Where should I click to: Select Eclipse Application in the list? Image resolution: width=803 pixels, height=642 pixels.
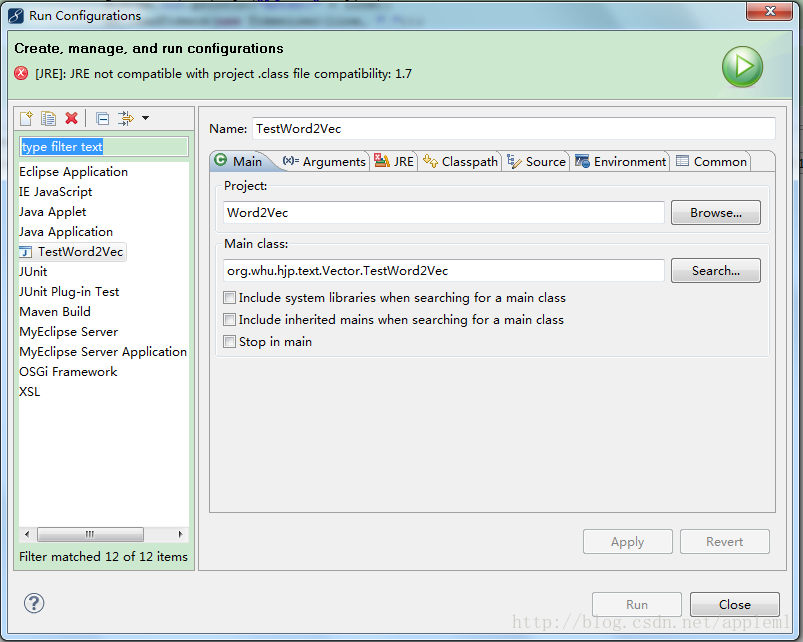pyautogui.click(x=74, y=172)
